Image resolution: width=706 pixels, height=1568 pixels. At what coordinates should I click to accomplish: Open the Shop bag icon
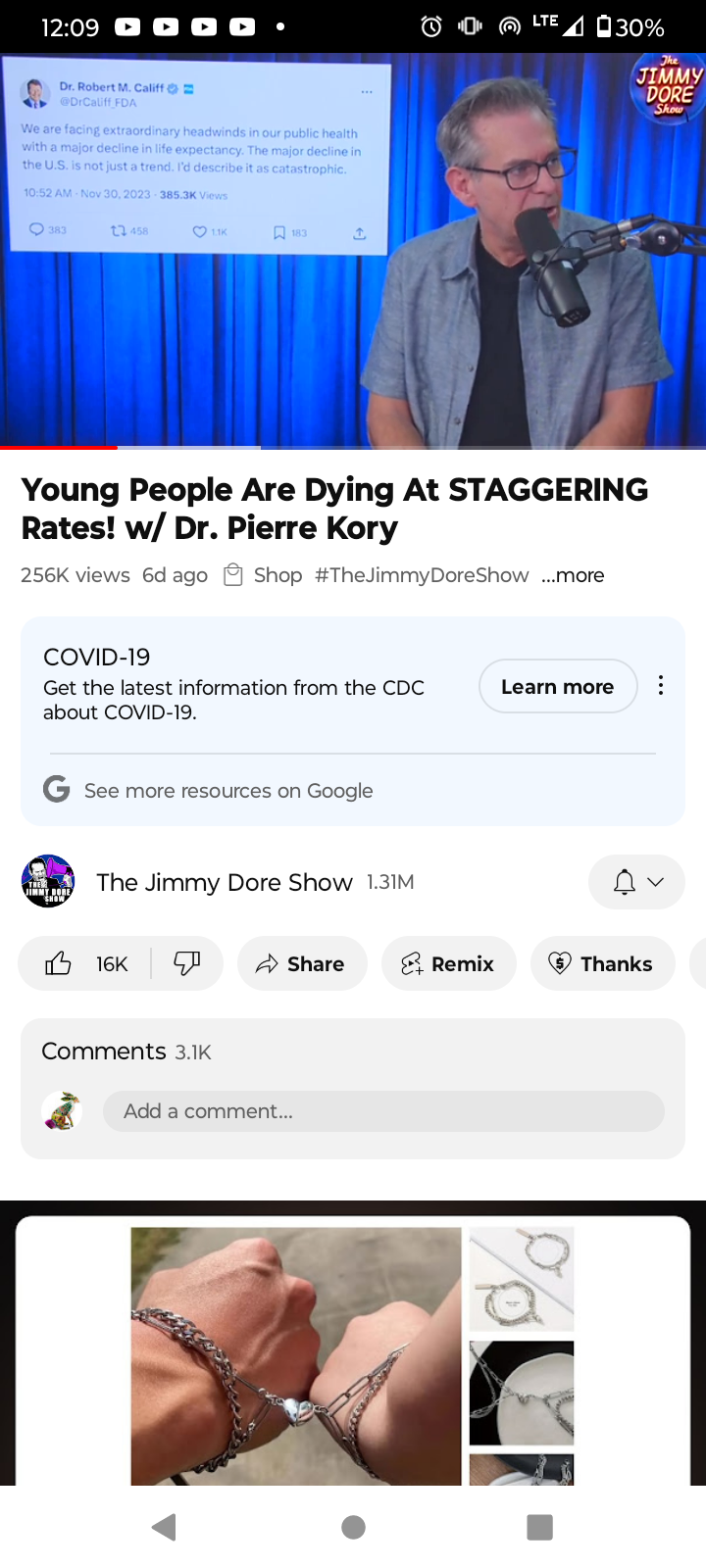pos(233,575)
